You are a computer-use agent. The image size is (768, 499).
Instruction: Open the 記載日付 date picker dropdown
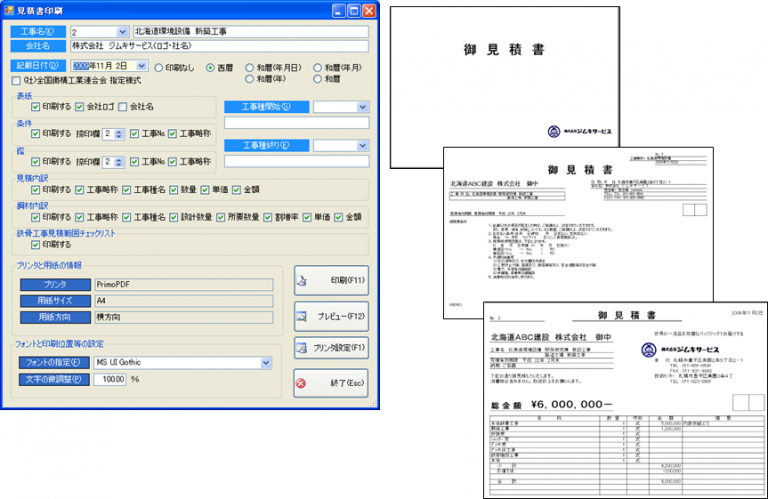pos(142,66)
